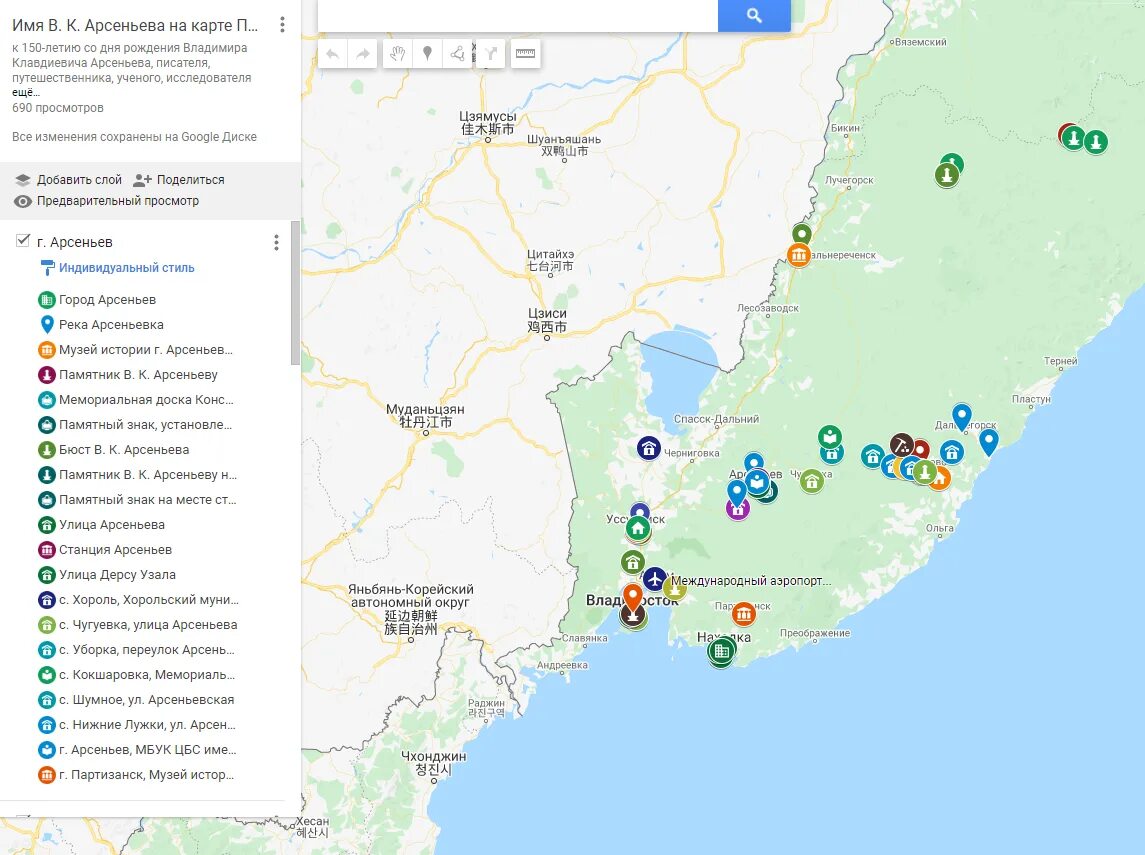Select the Draw line tool

457,54
